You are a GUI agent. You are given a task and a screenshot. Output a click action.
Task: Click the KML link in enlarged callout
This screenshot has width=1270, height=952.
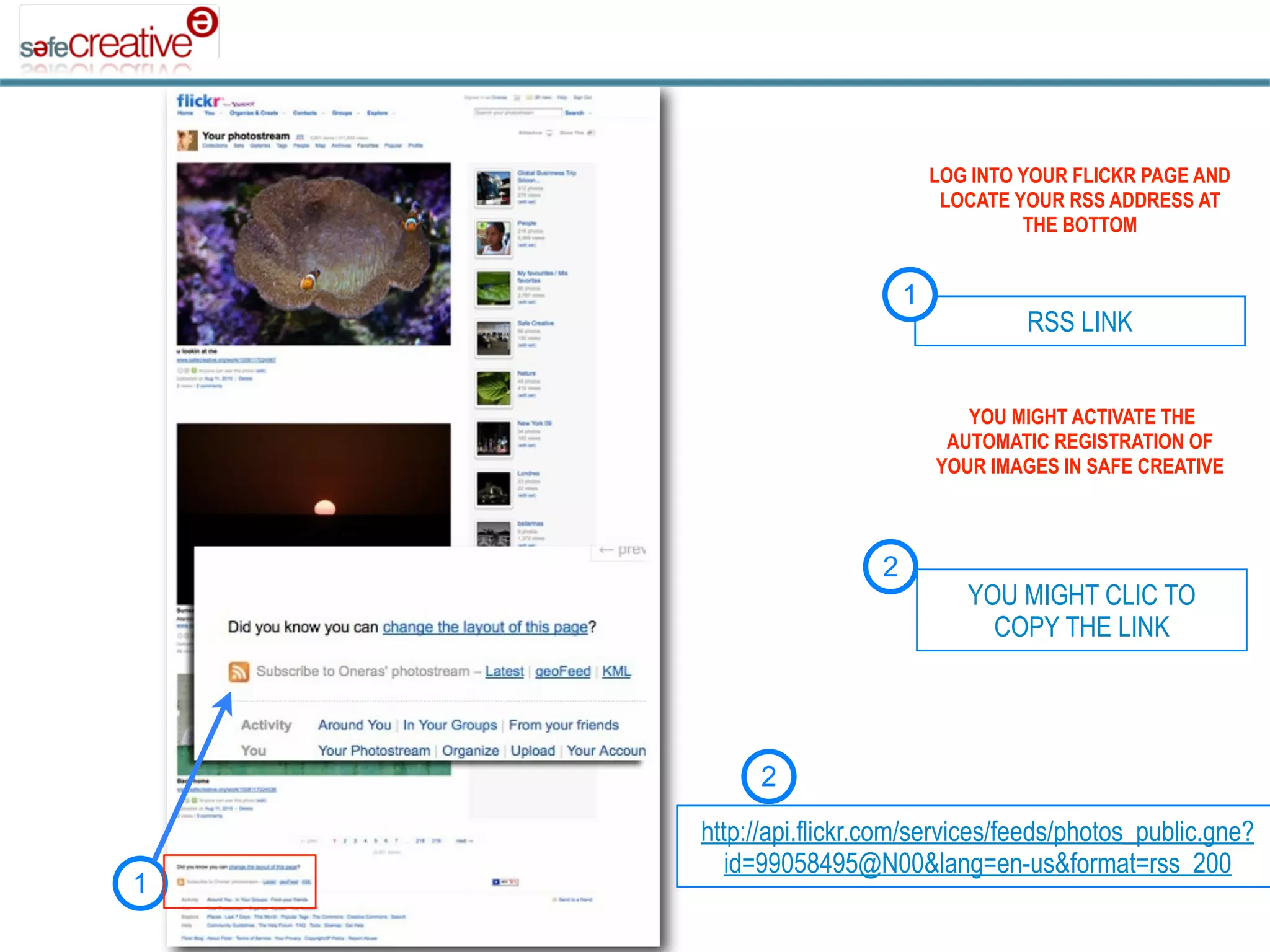pos(616,671)
